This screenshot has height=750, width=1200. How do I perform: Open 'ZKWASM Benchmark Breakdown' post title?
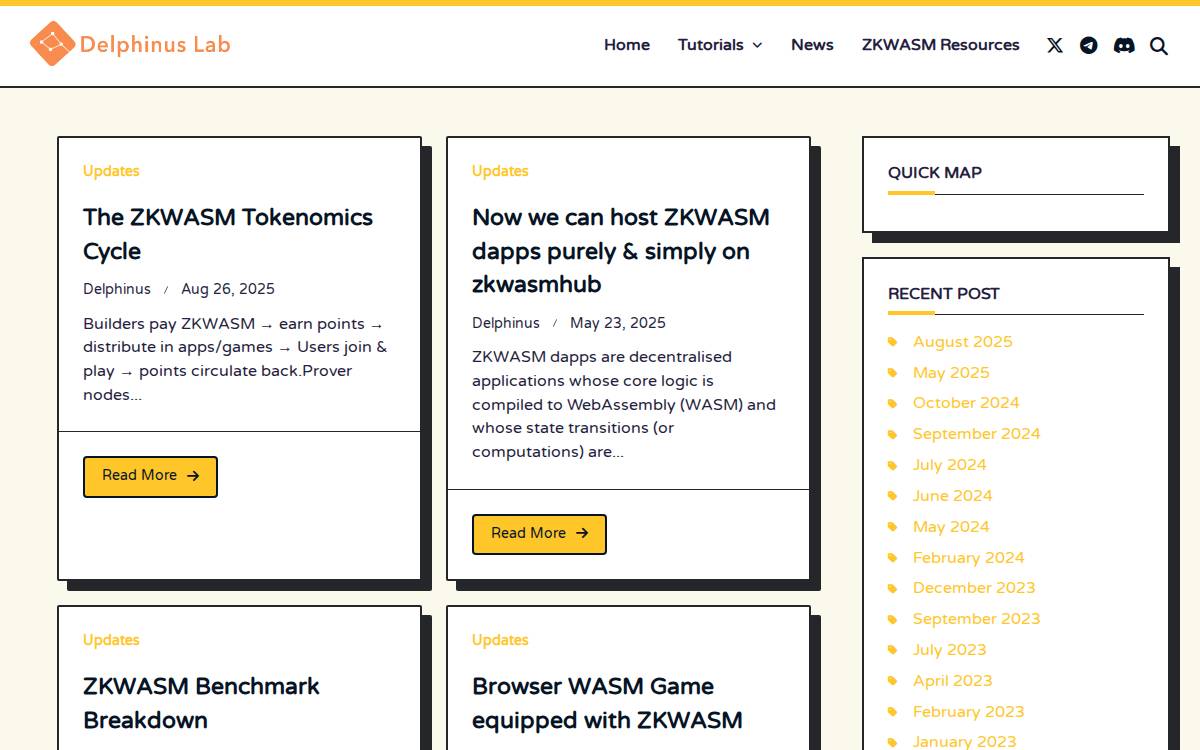[x=201, y=703]
